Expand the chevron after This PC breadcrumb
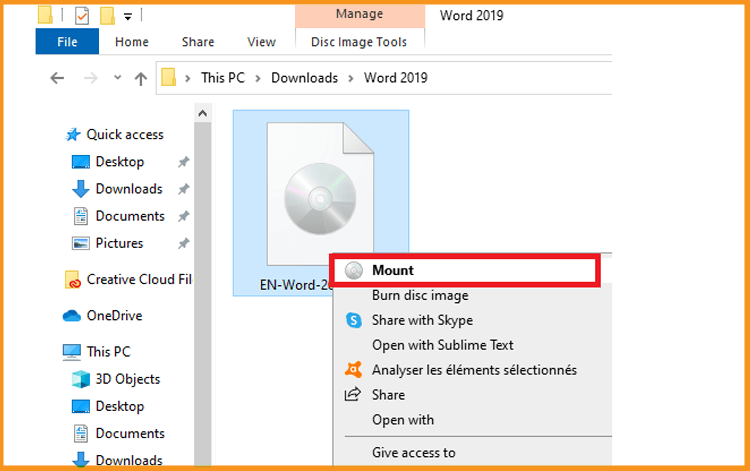 (x=258, y=78)
